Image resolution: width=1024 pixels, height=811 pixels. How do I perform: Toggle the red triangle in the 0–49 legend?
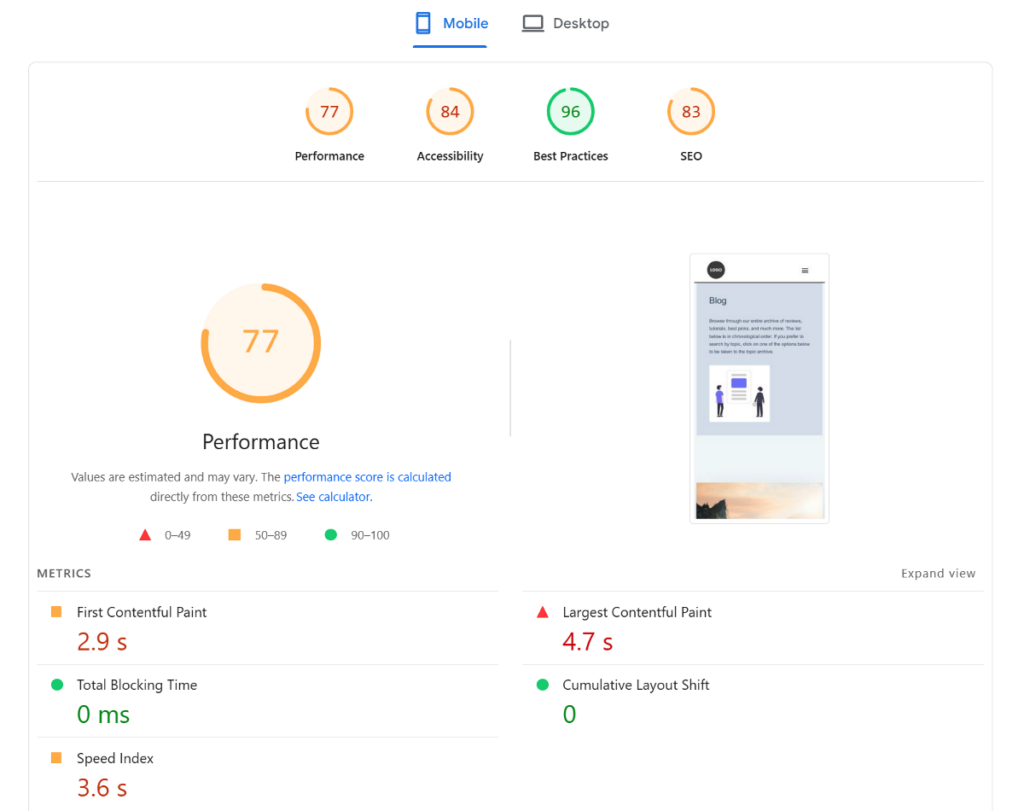pyautogui.click(x=145, y=534)
